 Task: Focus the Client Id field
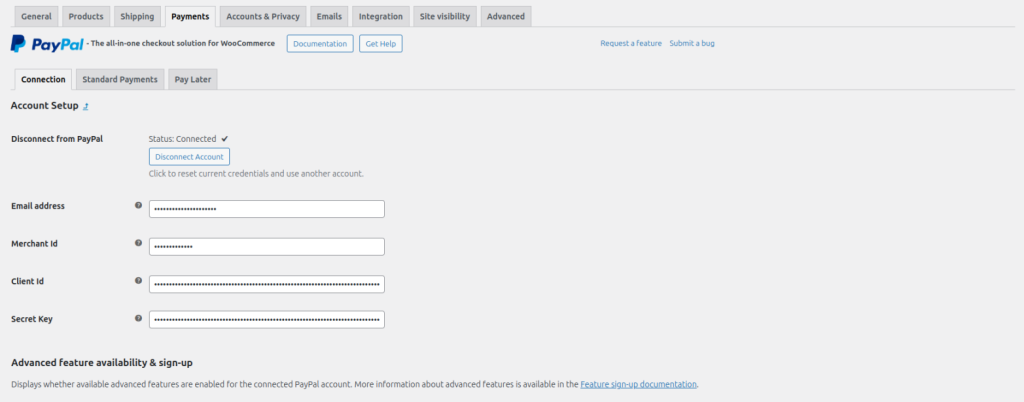click(266, 285)
